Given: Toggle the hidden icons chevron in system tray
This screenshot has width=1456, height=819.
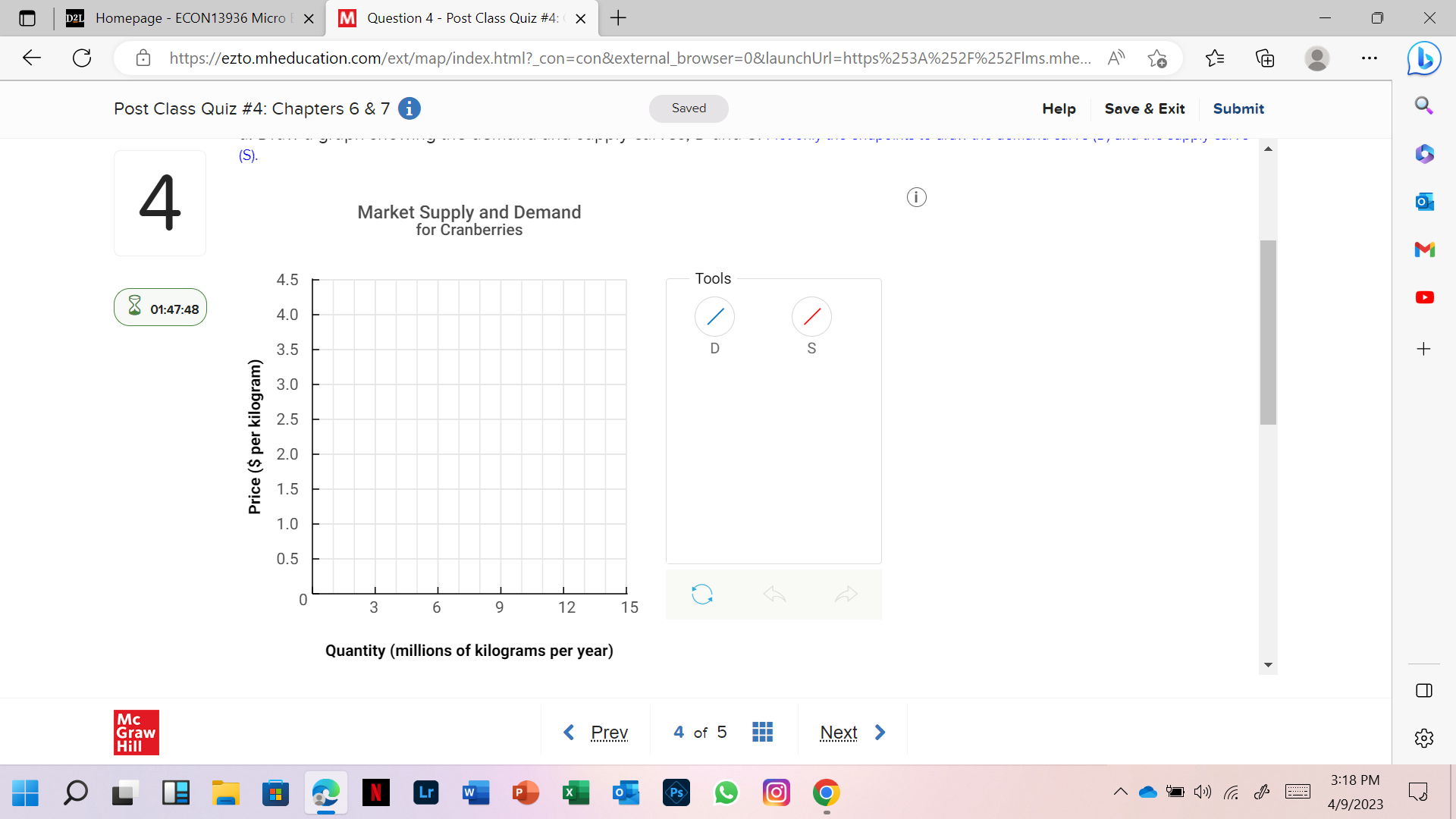Looking at the screenshot, I should (1122, 792).
